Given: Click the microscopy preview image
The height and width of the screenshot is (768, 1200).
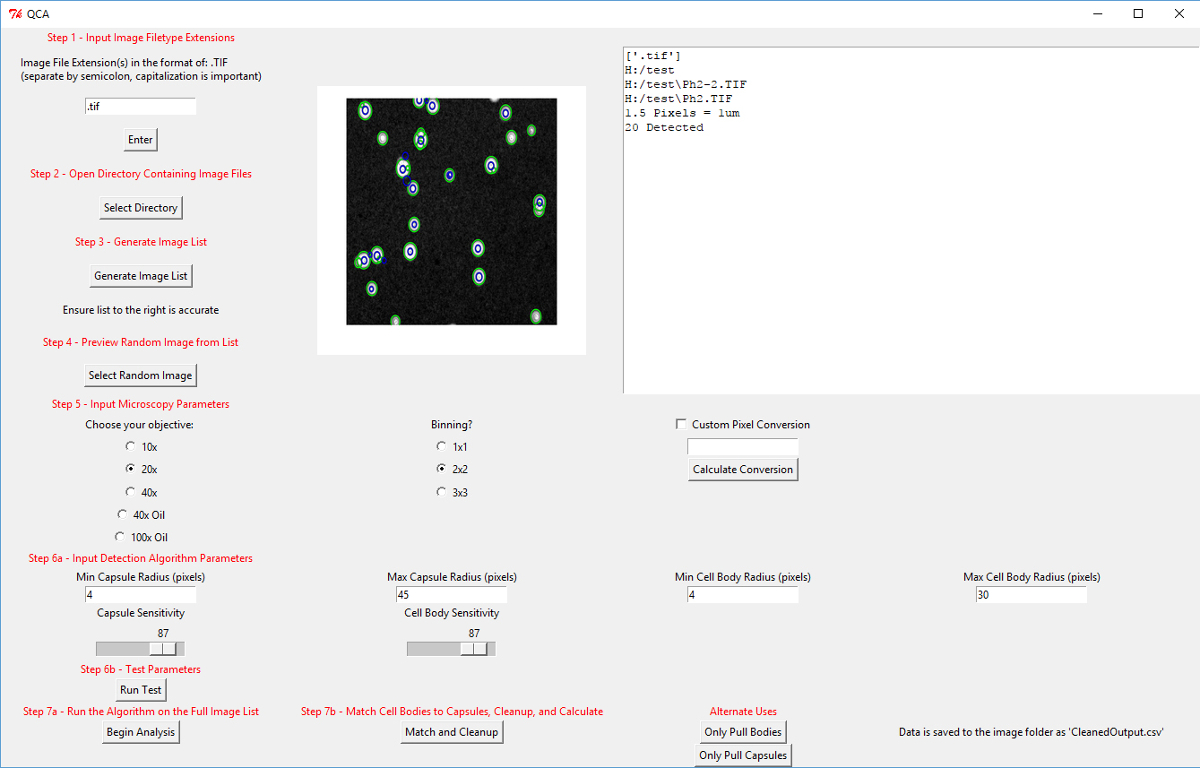Looking at the screenshot, I should pyautogui.click(x=451, y=211).
